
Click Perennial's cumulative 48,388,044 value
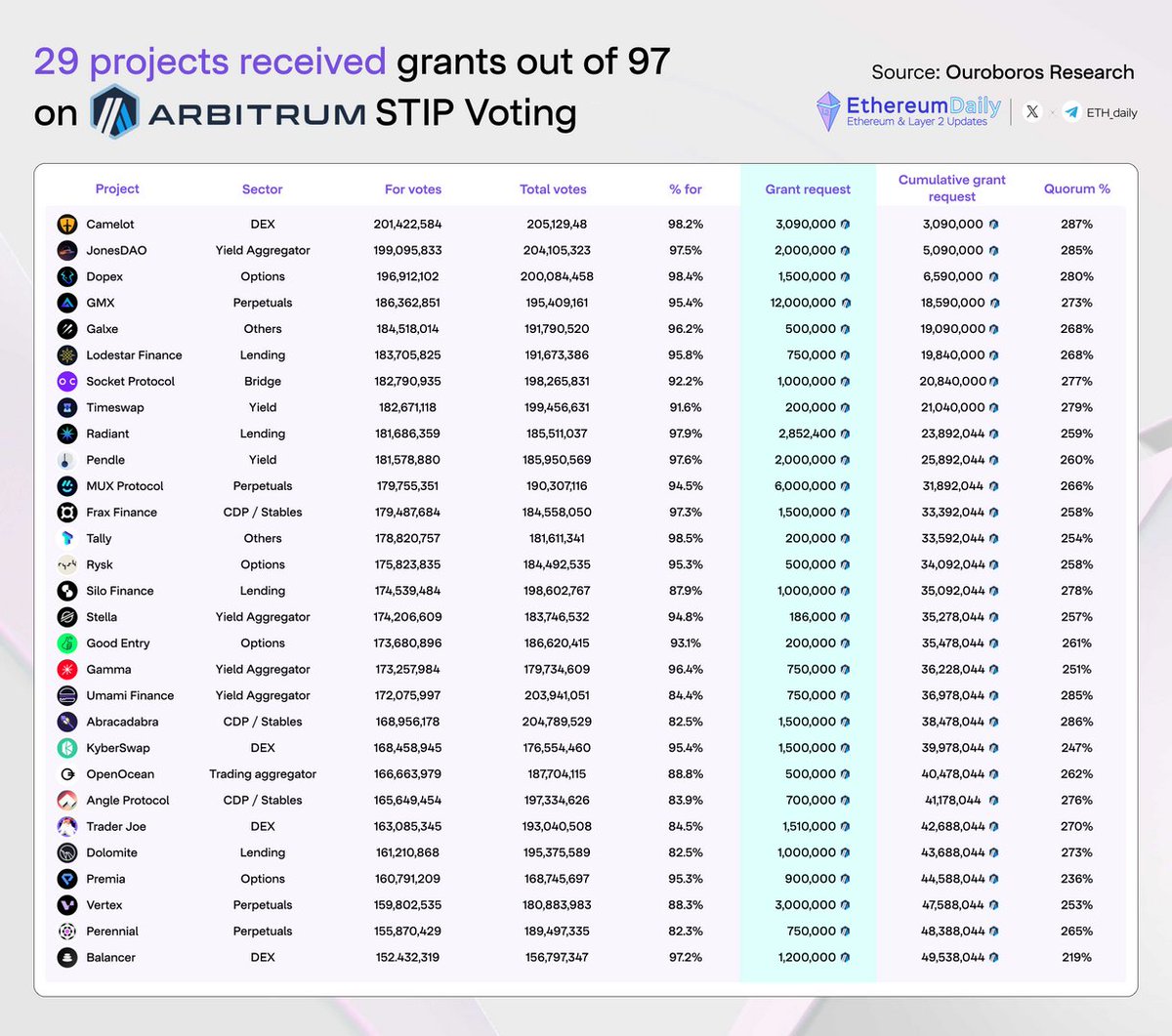[953, 932]
